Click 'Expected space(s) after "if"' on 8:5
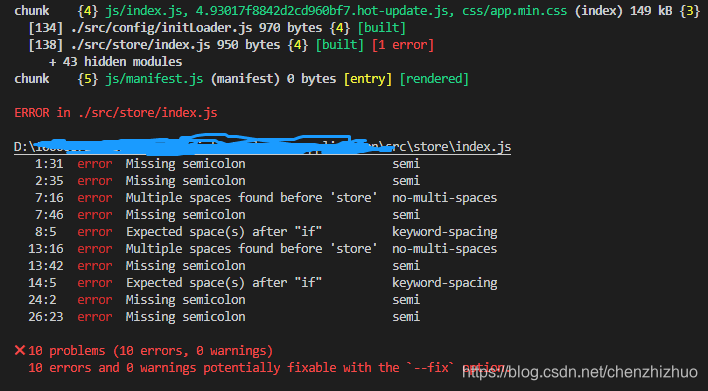This screenshot has width=708, height=391. 224,232
